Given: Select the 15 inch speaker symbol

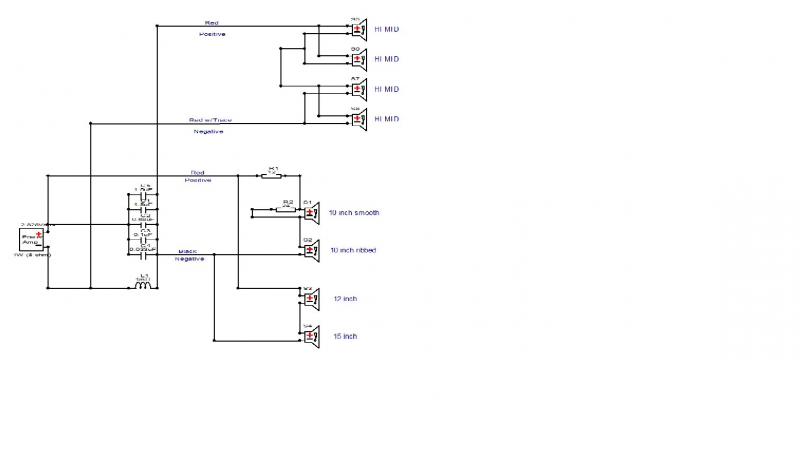Looking at the screenshot, I should coord(310,335).
